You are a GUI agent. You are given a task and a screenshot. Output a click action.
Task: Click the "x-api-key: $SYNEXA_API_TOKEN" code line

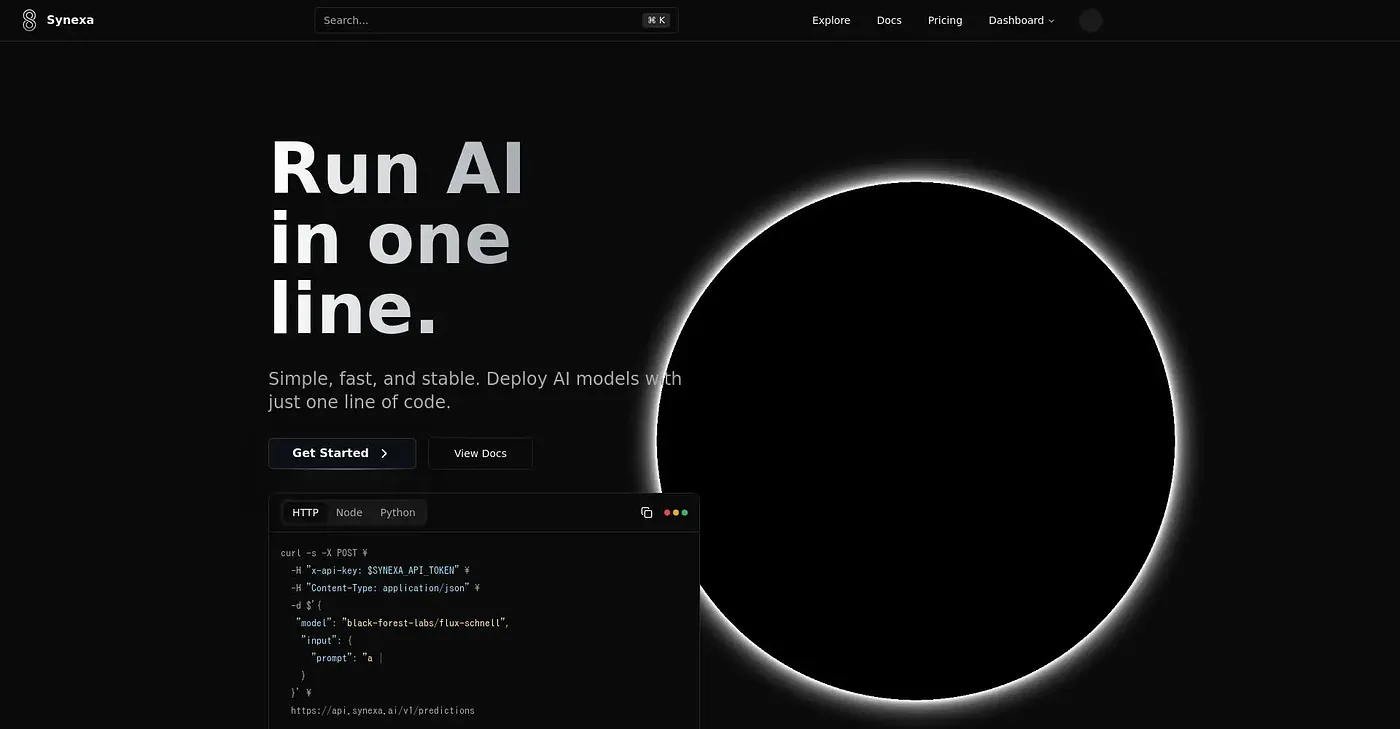(x=380, y=570)
